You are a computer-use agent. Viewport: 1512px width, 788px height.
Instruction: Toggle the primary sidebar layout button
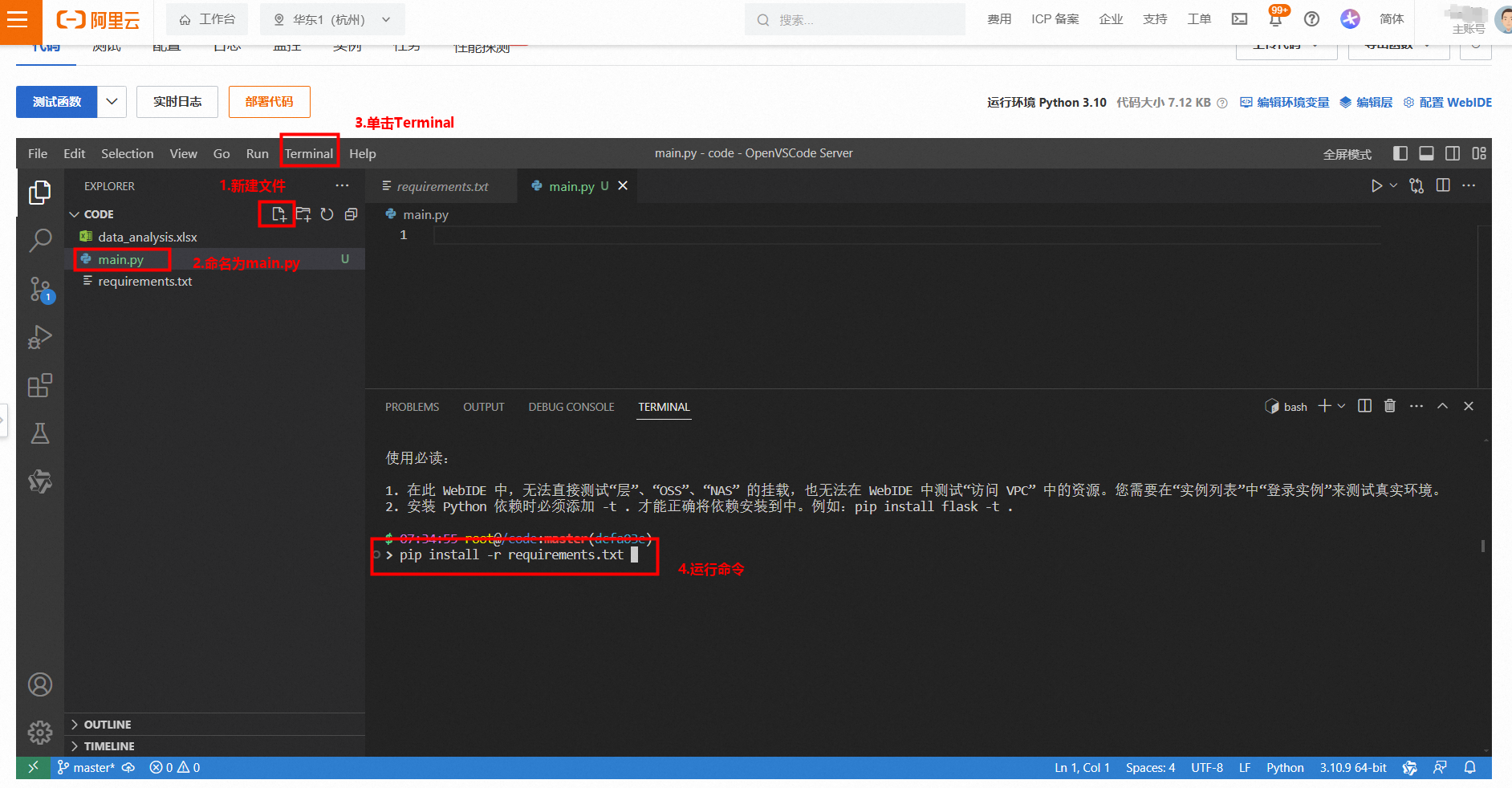1400,153
